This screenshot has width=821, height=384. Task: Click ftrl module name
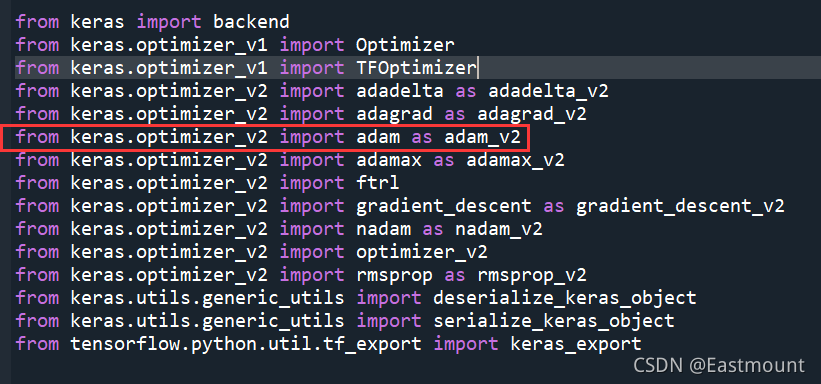coord(378,183)
